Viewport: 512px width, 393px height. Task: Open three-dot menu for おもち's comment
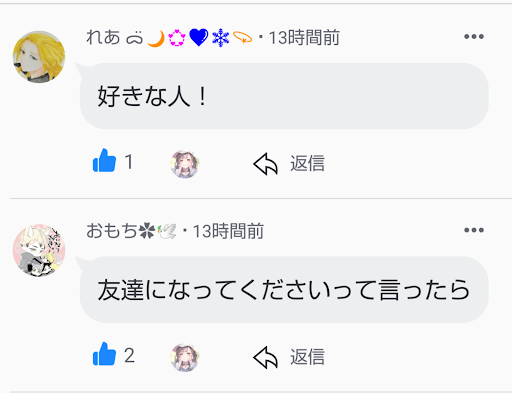coord(474,230)
